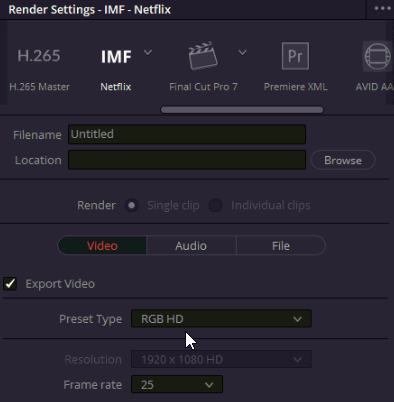Open the render settings three-dot options menu

tap(382, 9)
